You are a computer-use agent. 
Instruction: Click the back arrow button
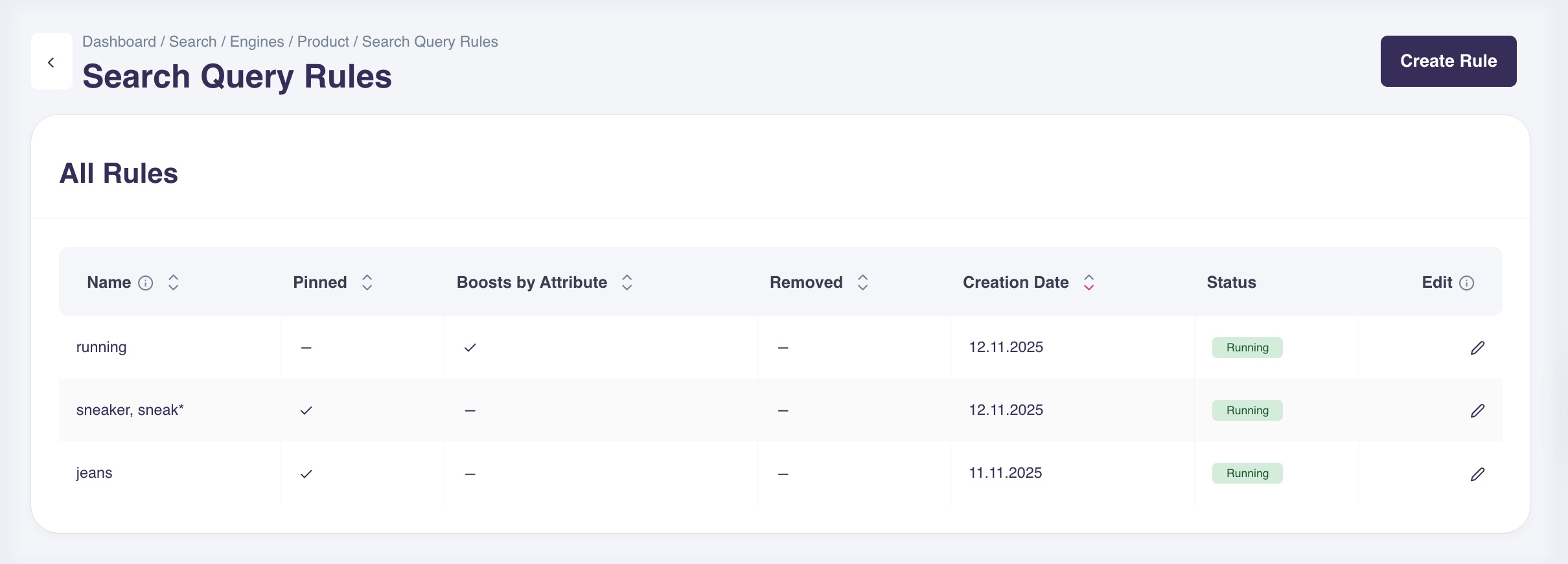point(51,62)
